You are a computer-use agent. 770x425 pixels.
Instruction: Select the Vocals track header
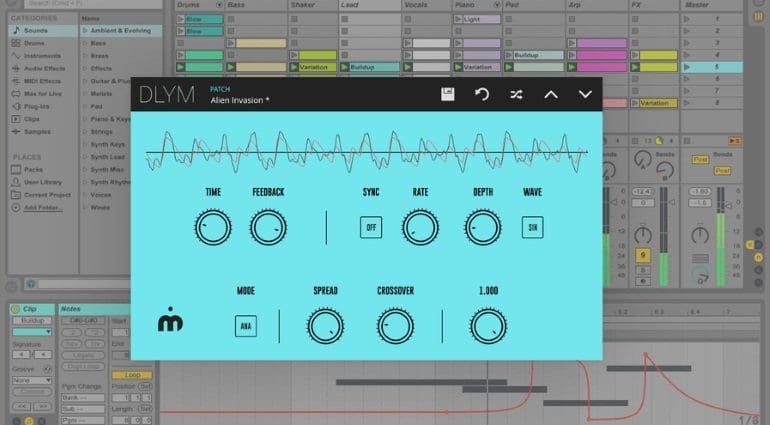tap(426, 5)
